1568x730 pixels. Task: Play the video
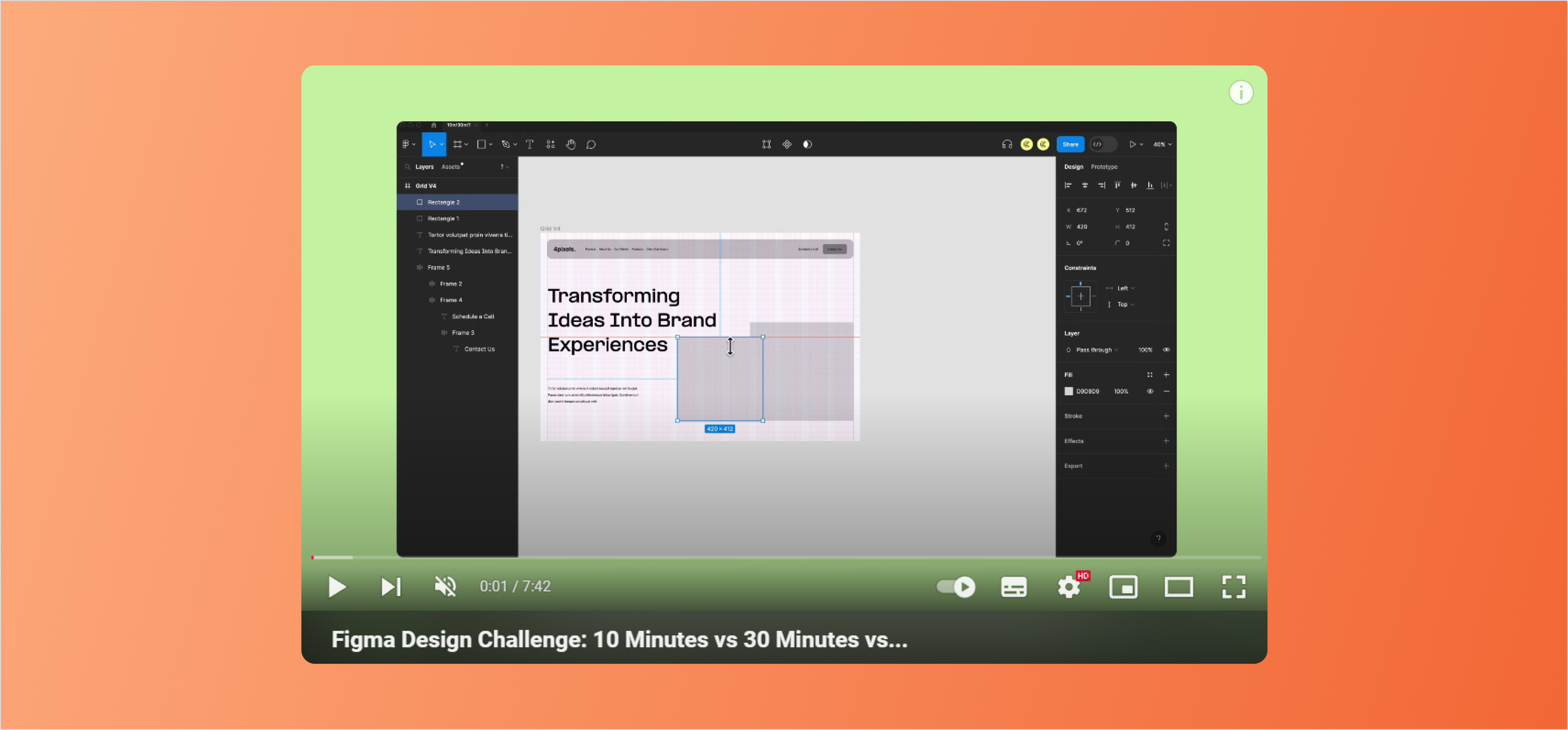[337, 586]
